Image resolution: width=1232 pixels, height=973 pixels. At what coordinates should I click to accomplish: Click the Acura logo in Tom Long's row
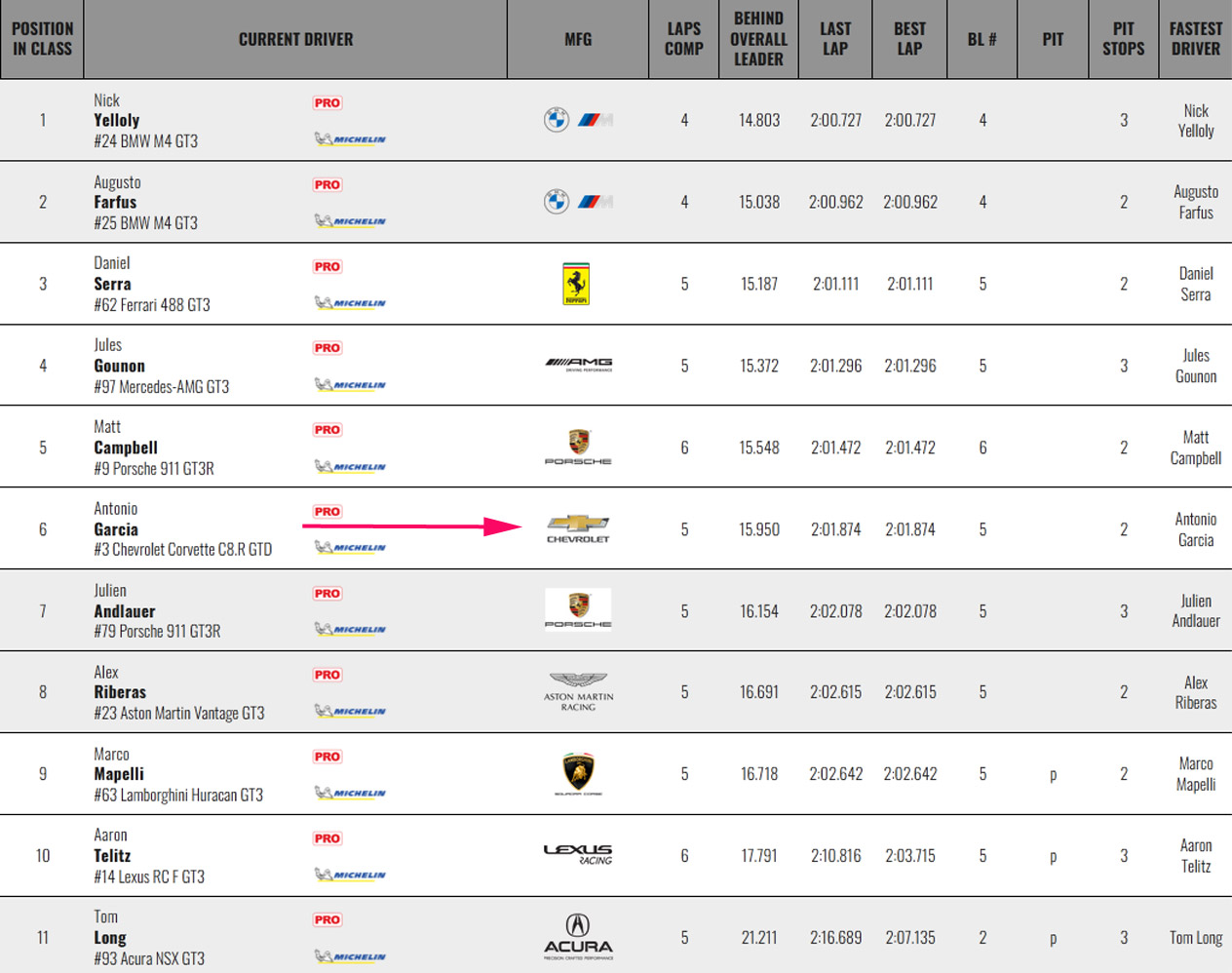[578, 938]
